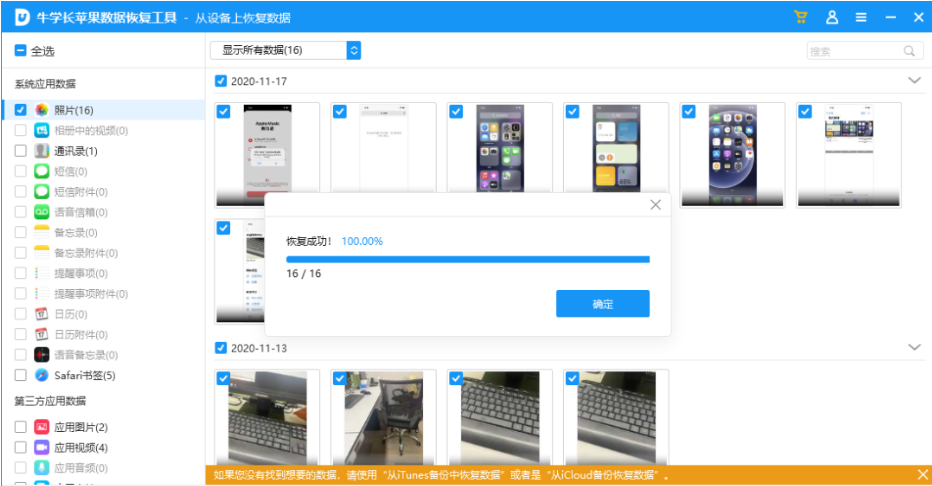
Task: Uncheck the Photos 照片(16) checkbox
Action: (x=20, y=110)
